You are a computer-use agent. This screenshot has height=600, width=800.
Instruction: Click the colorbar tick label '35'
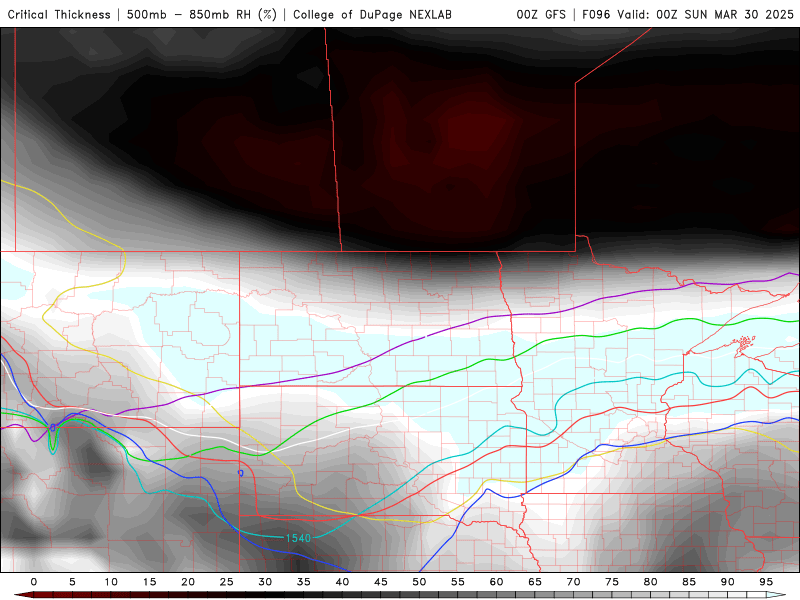(304, 582)
